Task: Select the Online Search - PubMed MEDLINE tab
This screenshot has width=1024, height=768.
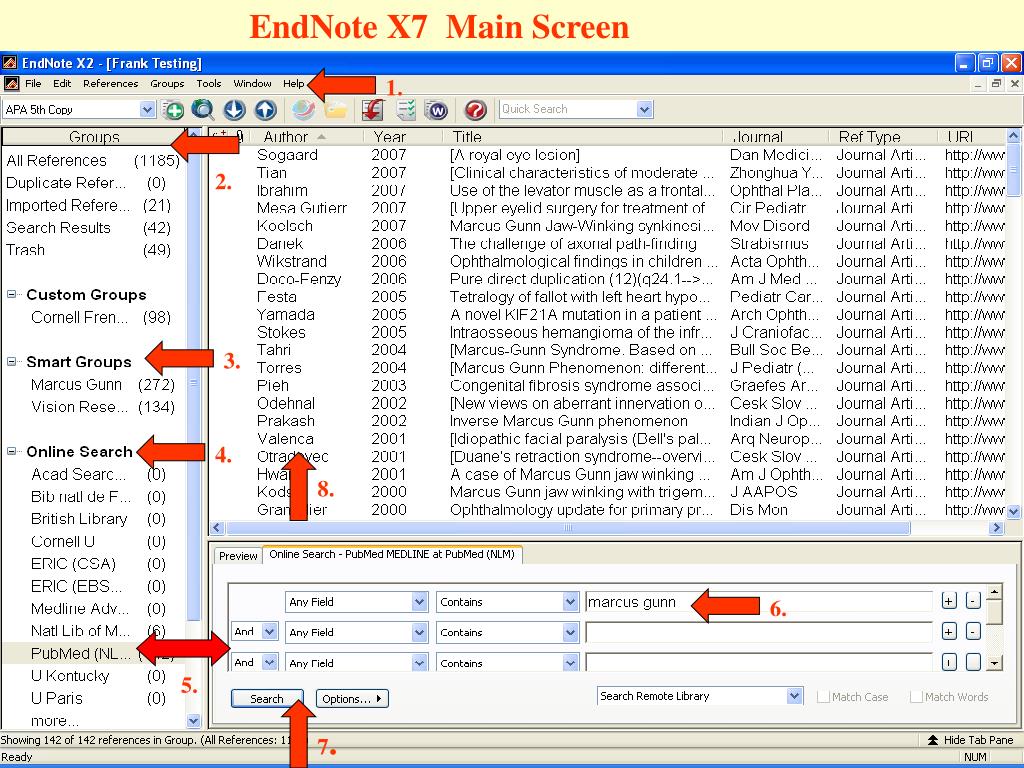Action: 392,554
